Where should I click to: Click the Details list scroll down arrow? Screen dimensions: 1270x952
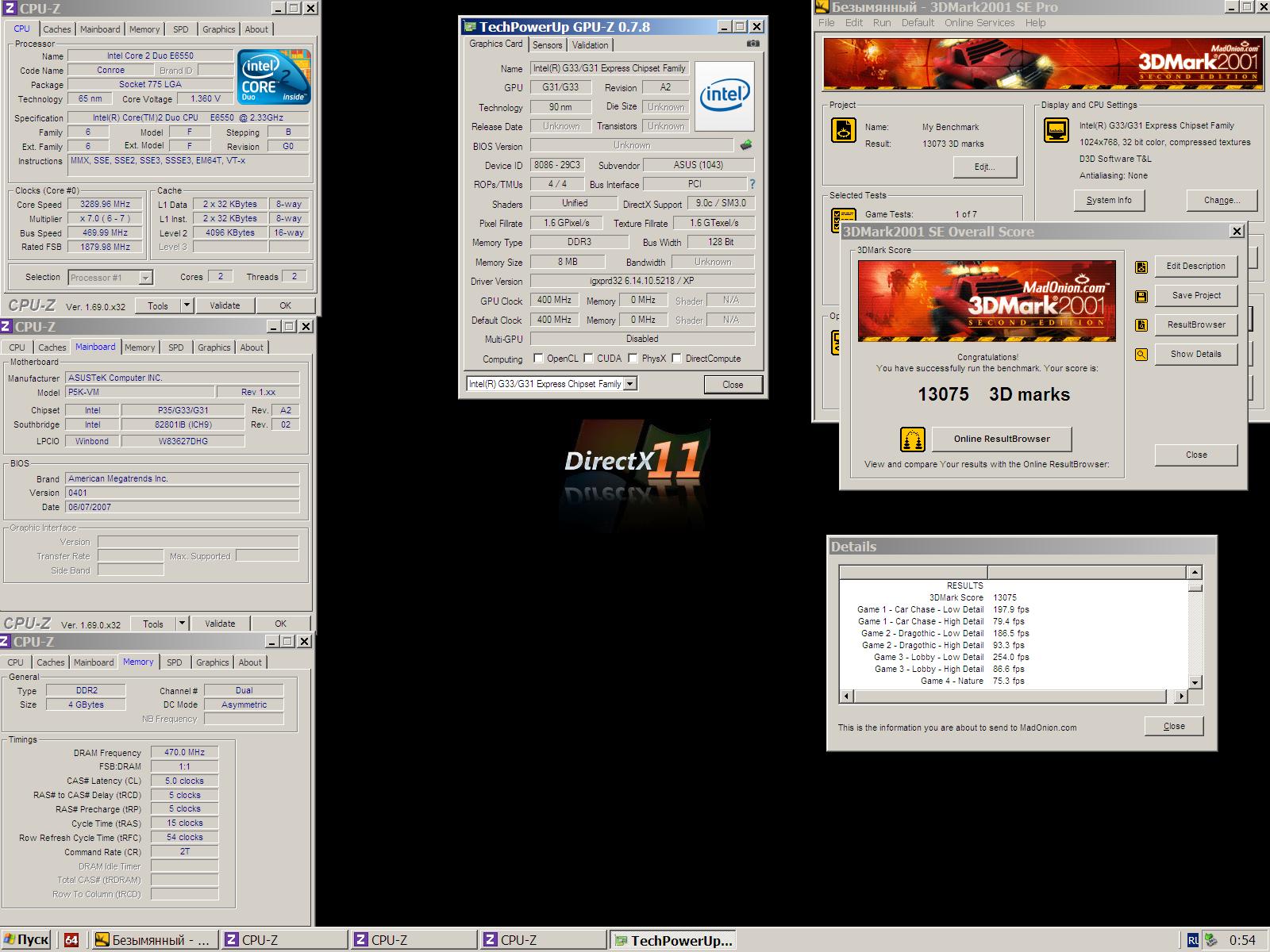pos(1195,682)
